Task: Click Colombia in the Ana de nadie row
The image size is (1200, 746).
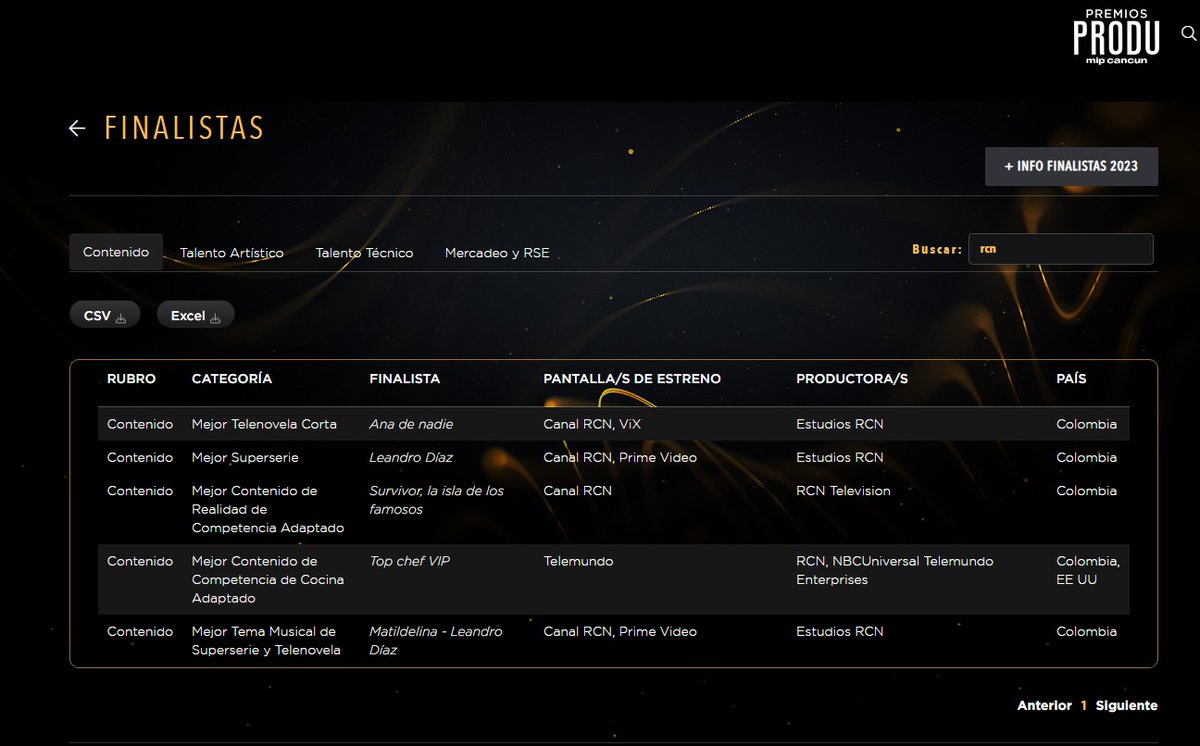Action: (x=1086, y=424)
